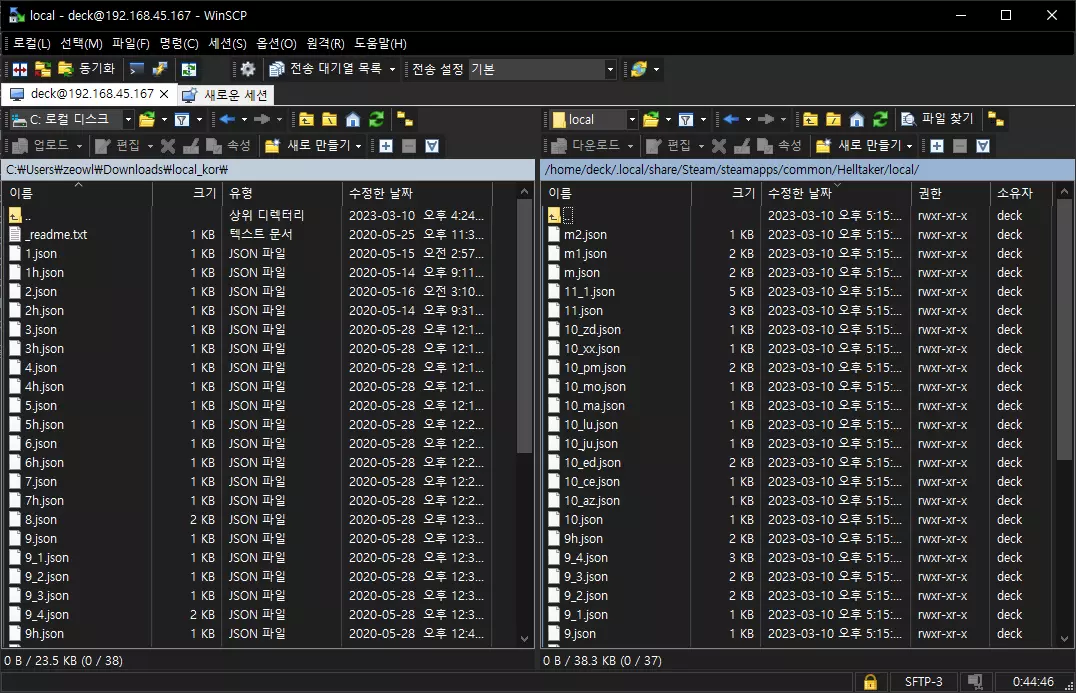1076x693 pixels.
Task: Click the keep remote directory up to date icon
Action: pyautogui.click(x=189, y=69)
